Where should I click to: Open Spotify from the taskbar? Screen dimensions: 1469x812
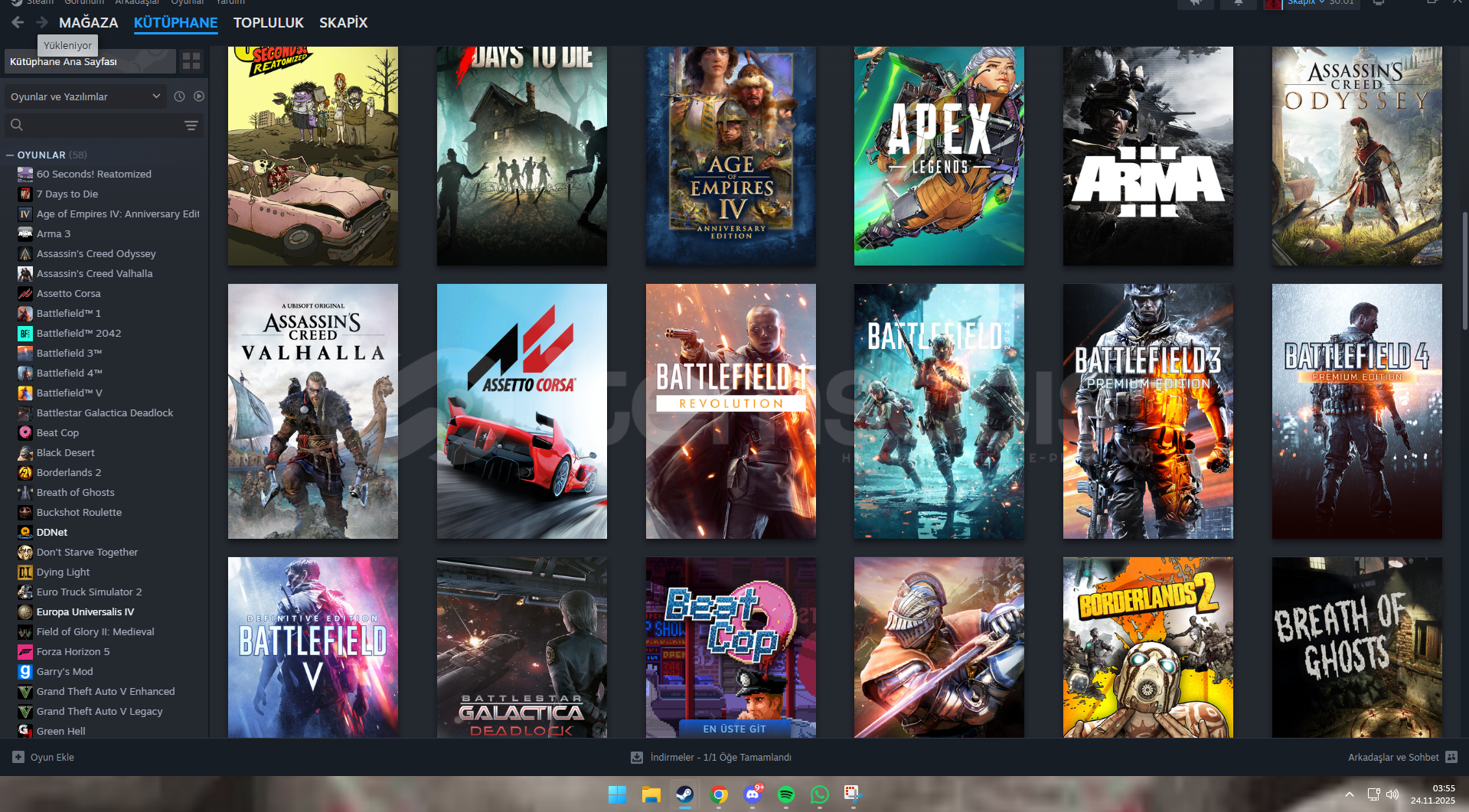coord(786,794)
